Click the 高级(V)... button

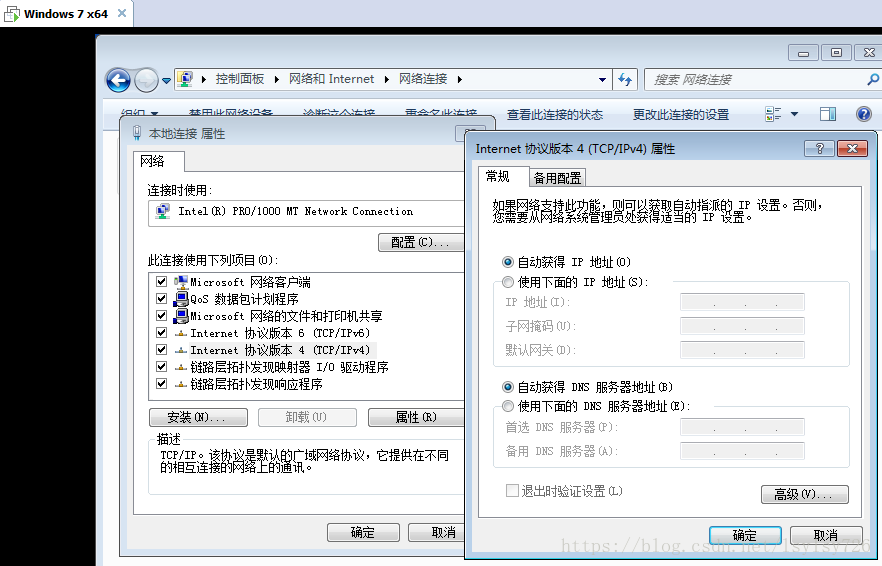804,494
